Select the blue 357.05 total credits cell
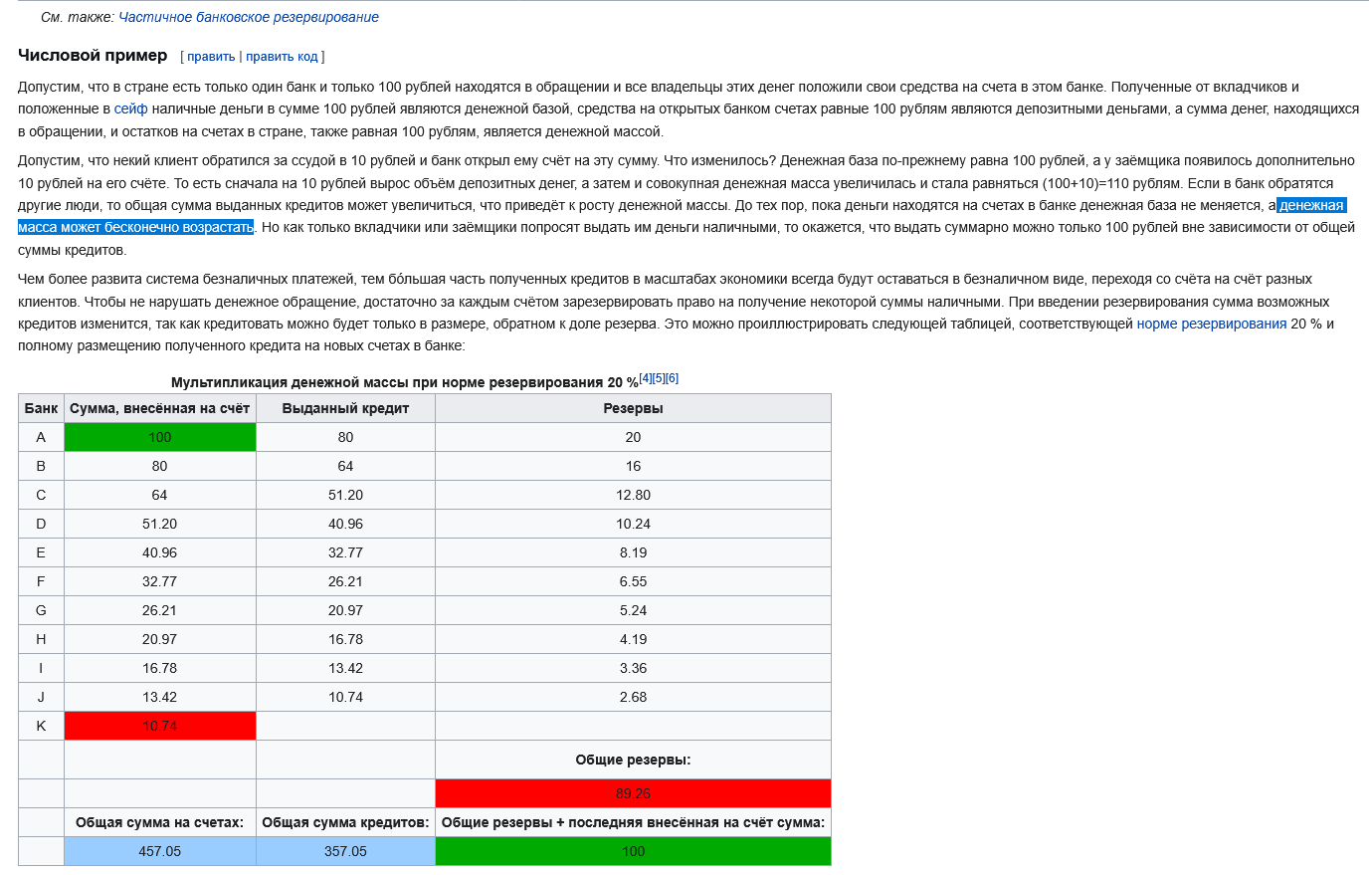 [x=345, y=851]
